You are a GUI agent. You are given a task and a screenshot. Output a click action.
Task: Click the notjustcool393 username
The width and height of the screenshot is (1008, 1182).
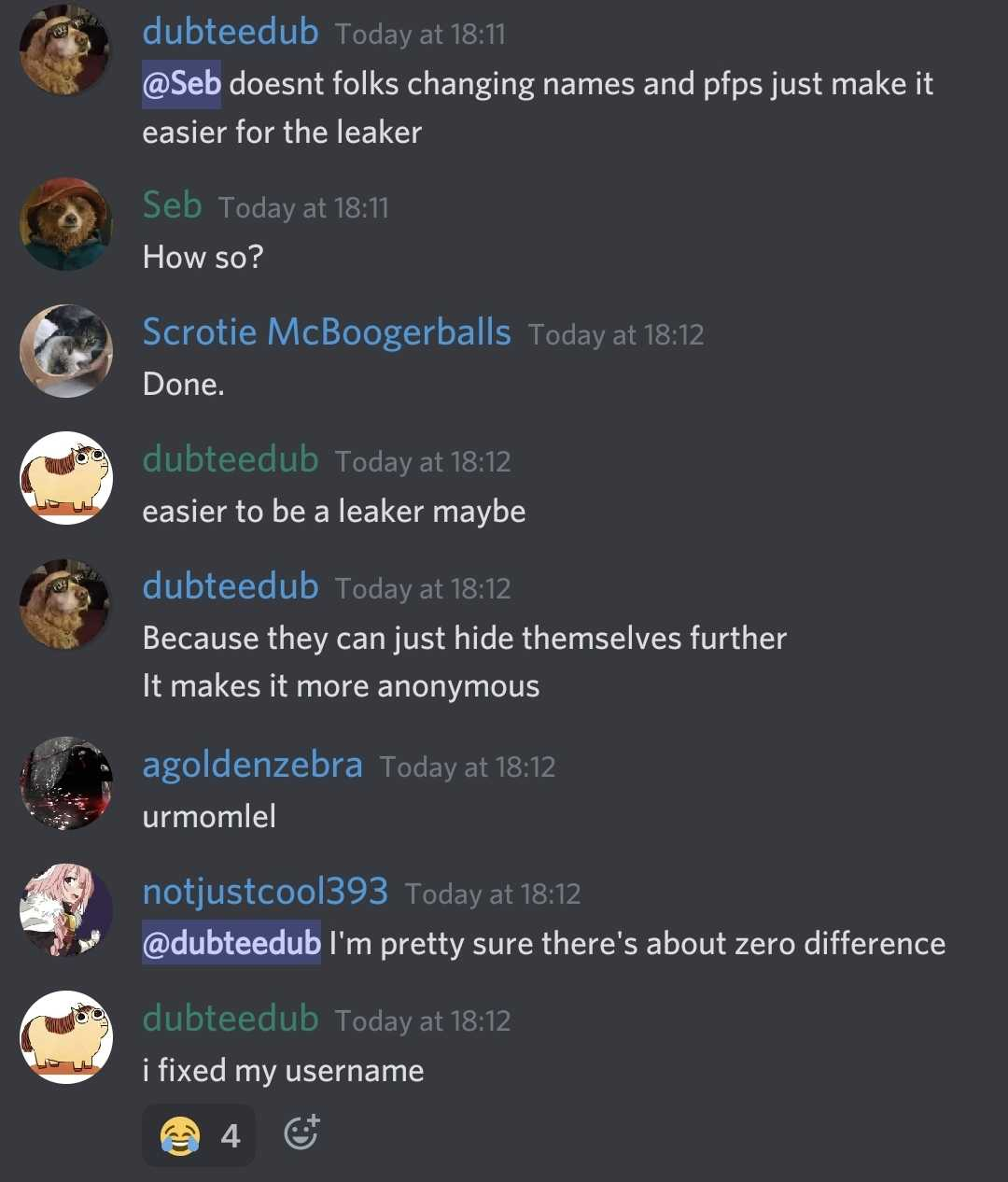click(265, 892)
